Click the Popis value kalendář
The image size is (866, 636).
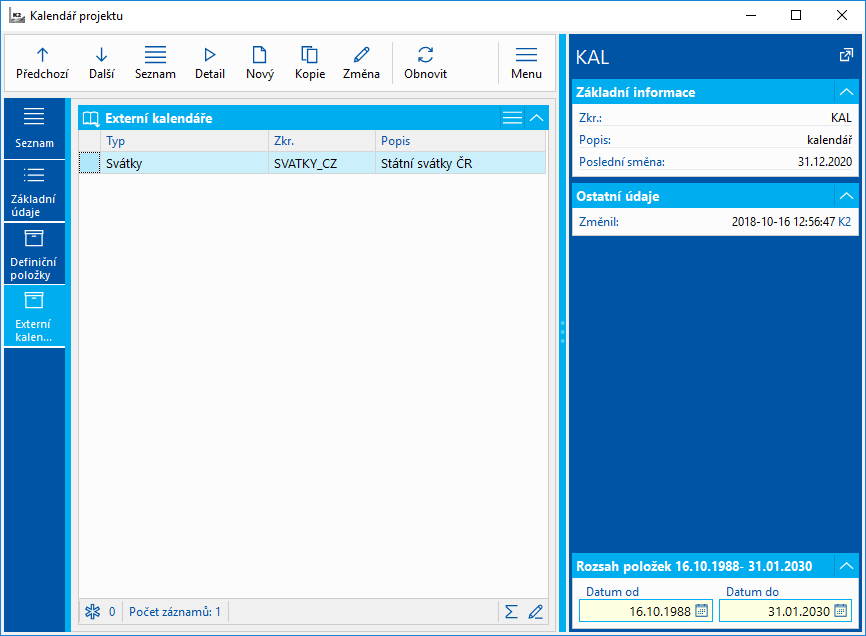pyautogui.click(x=829, y=140)
